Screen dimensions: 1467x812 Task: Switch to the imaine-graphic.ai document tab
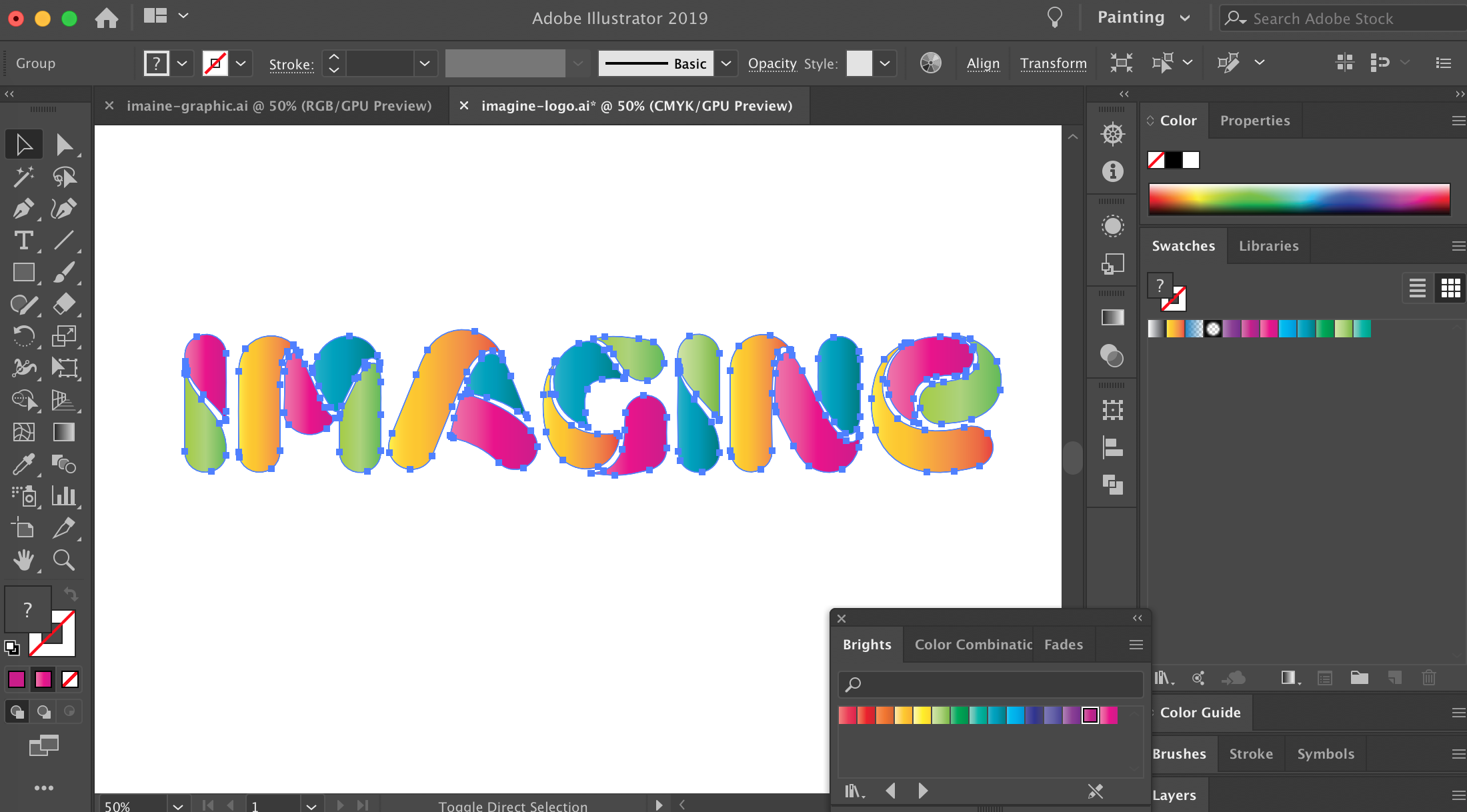[x=280, y=105]
